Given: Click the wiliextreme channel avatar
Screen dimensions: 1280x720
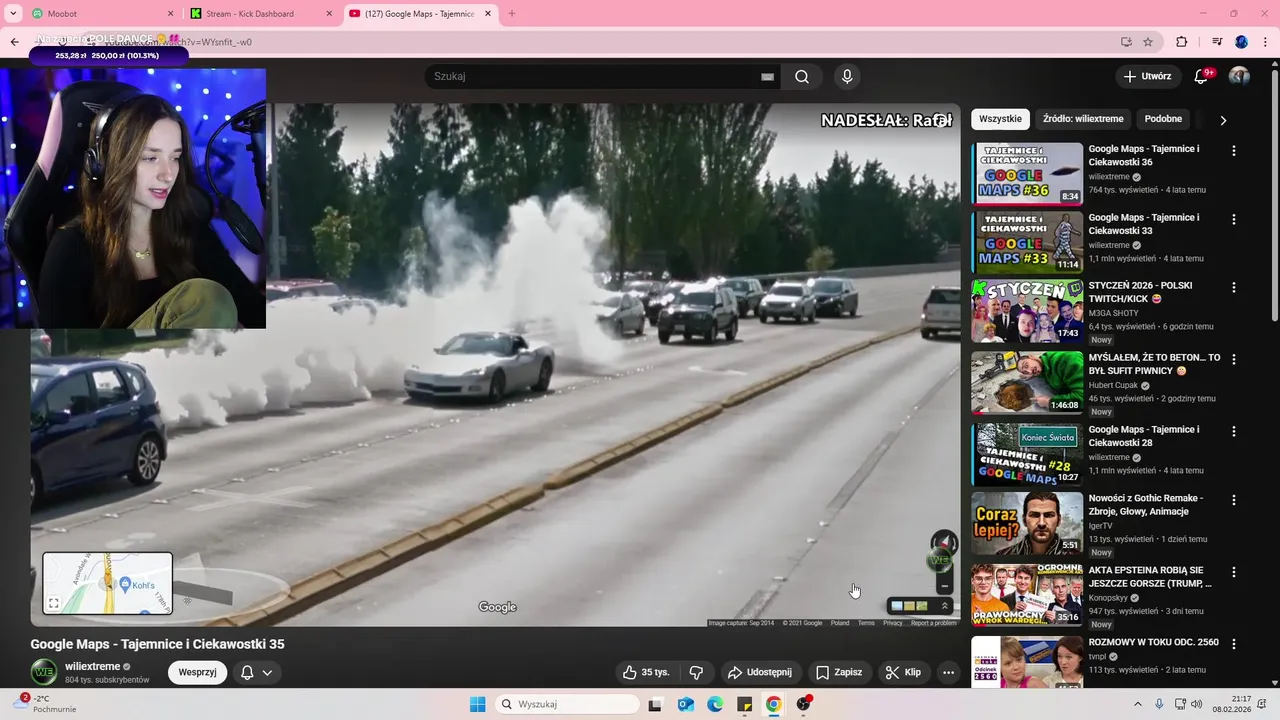Looking at the screenshot, I should pos(44,672).
